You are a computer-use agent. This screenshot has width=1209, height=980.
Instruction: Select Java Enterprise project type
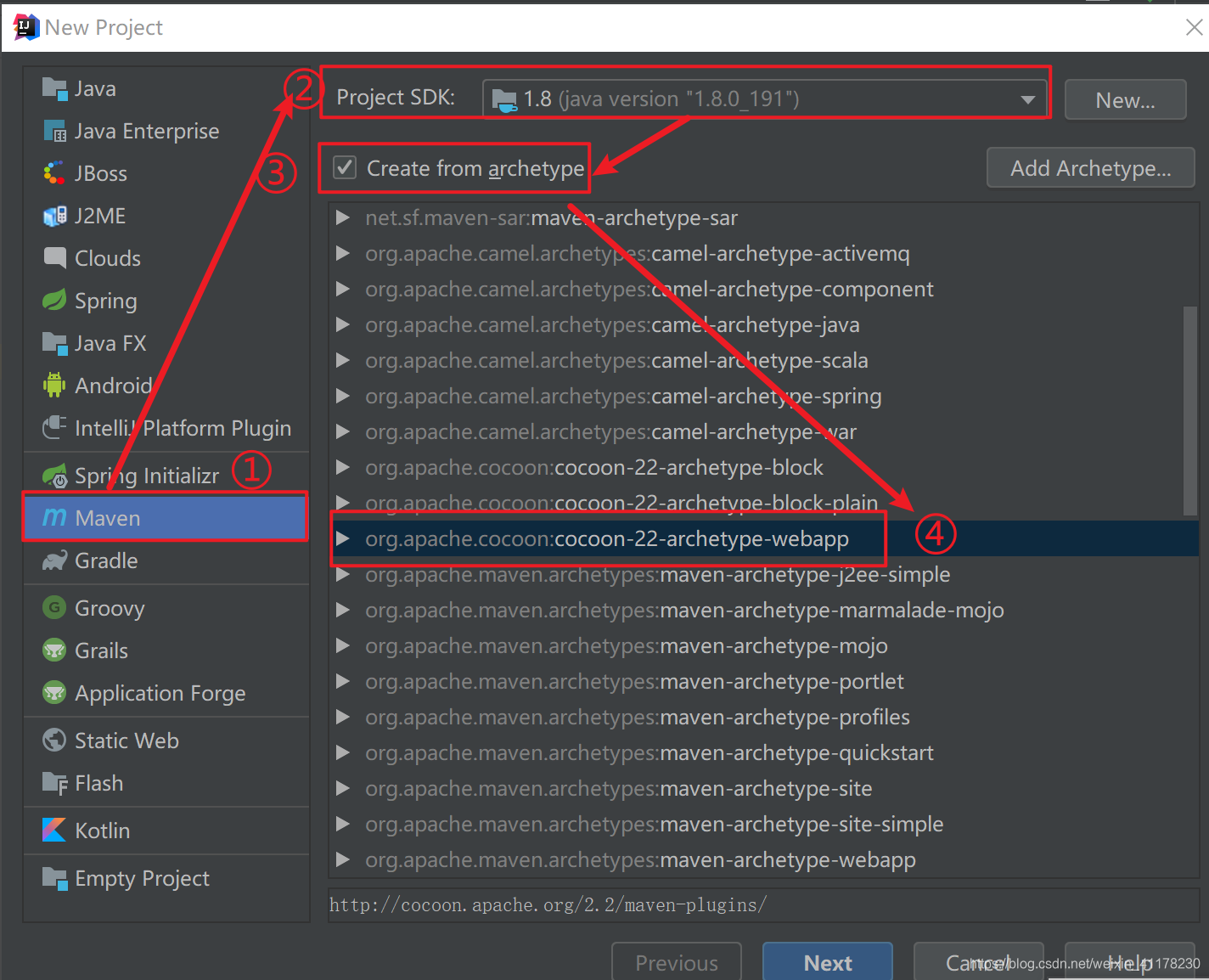point(166,131)
